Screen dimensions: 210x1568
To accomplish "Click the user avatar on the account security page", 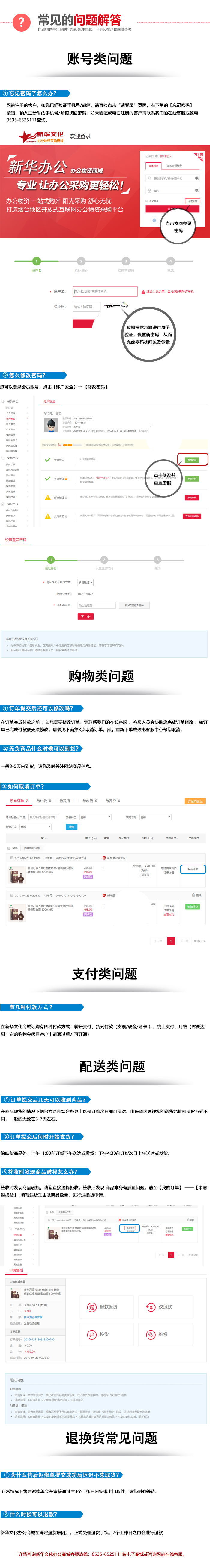I will 51,424.
